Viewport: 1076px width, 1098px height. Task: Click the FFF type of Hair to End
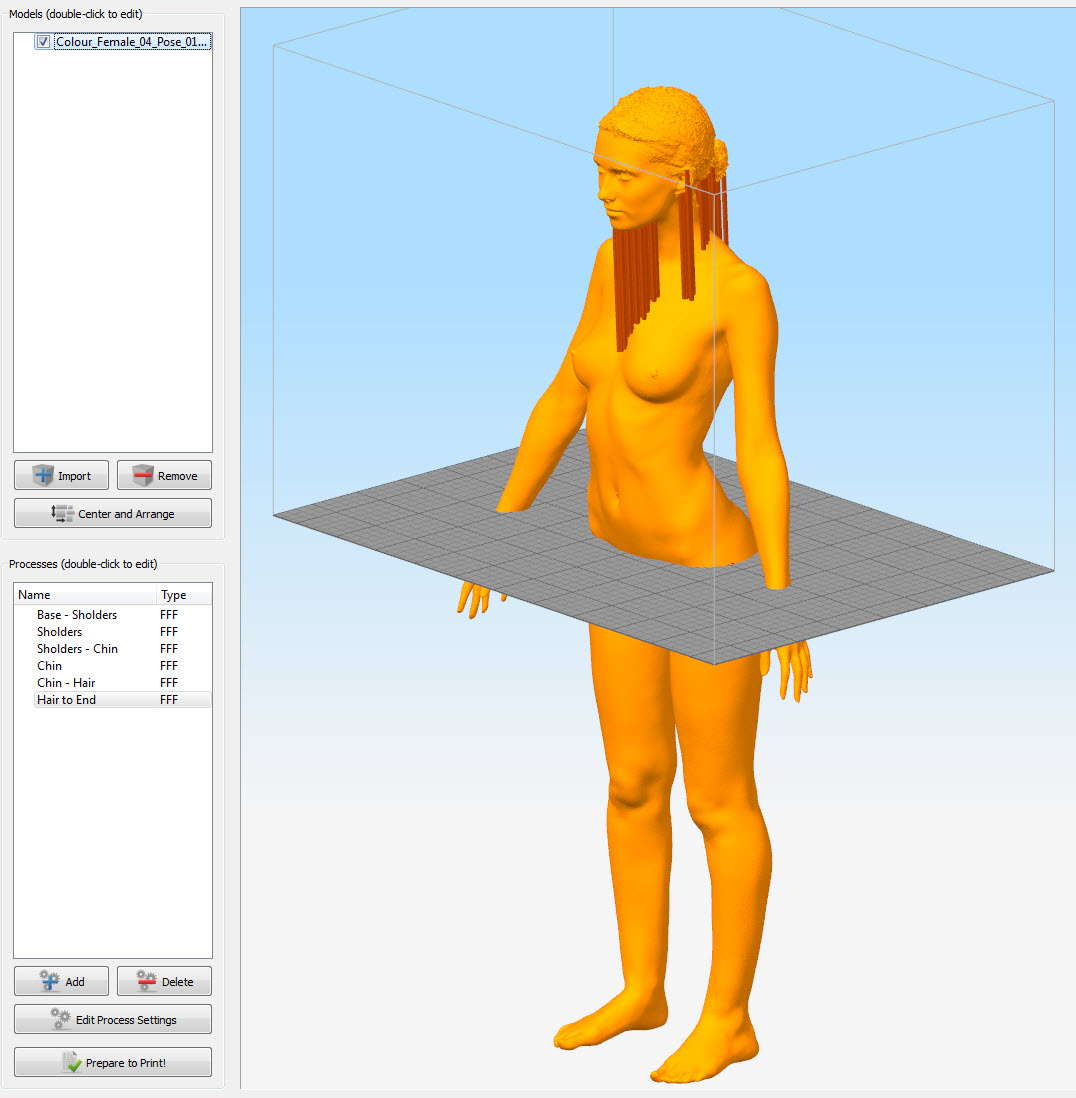(169, 700)
